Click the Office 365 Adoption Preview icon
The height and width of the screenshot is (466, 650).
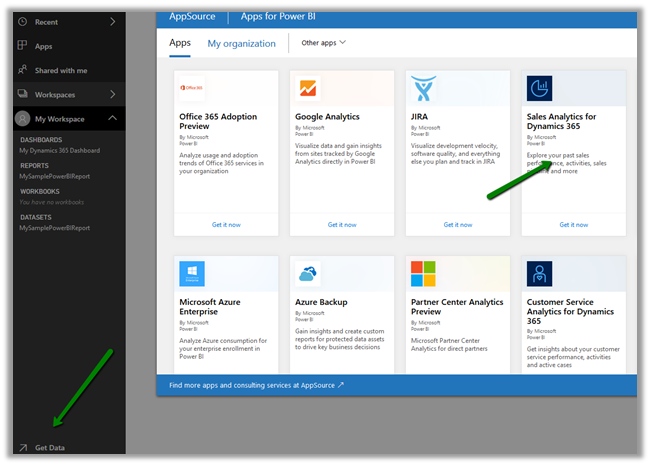[192, 90]
